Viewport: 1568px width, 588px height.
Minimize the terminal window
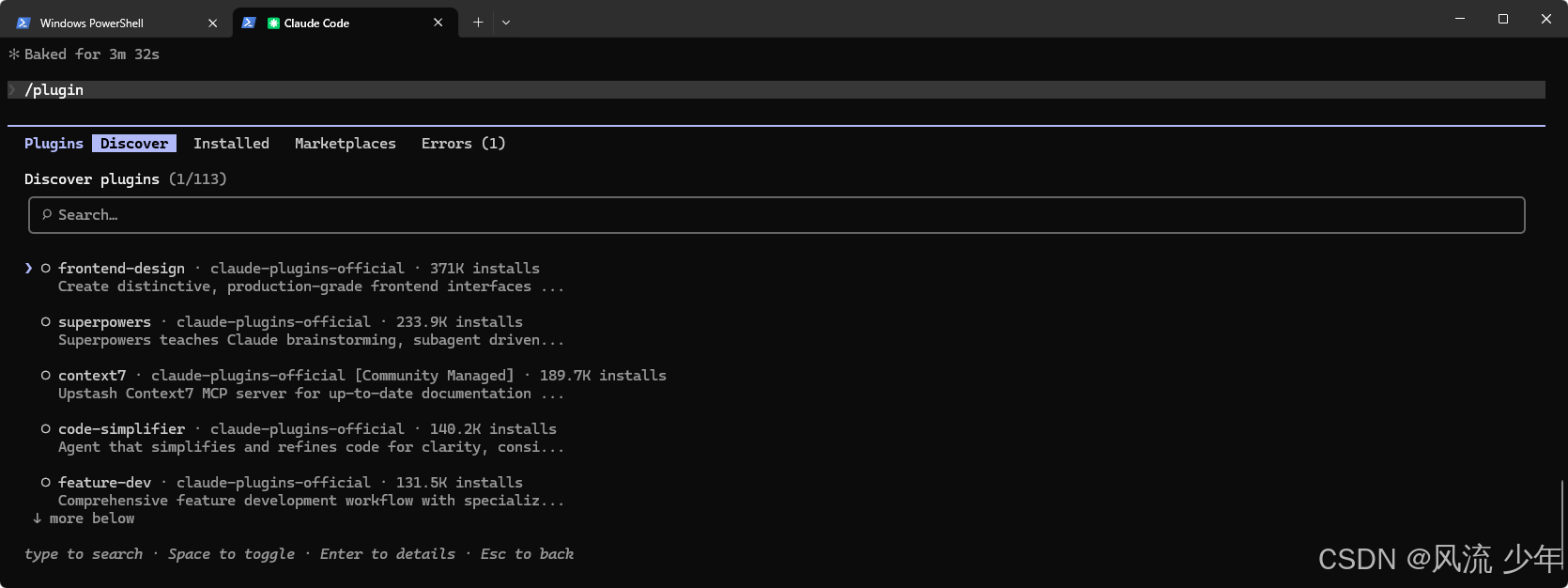point(1460,19)
